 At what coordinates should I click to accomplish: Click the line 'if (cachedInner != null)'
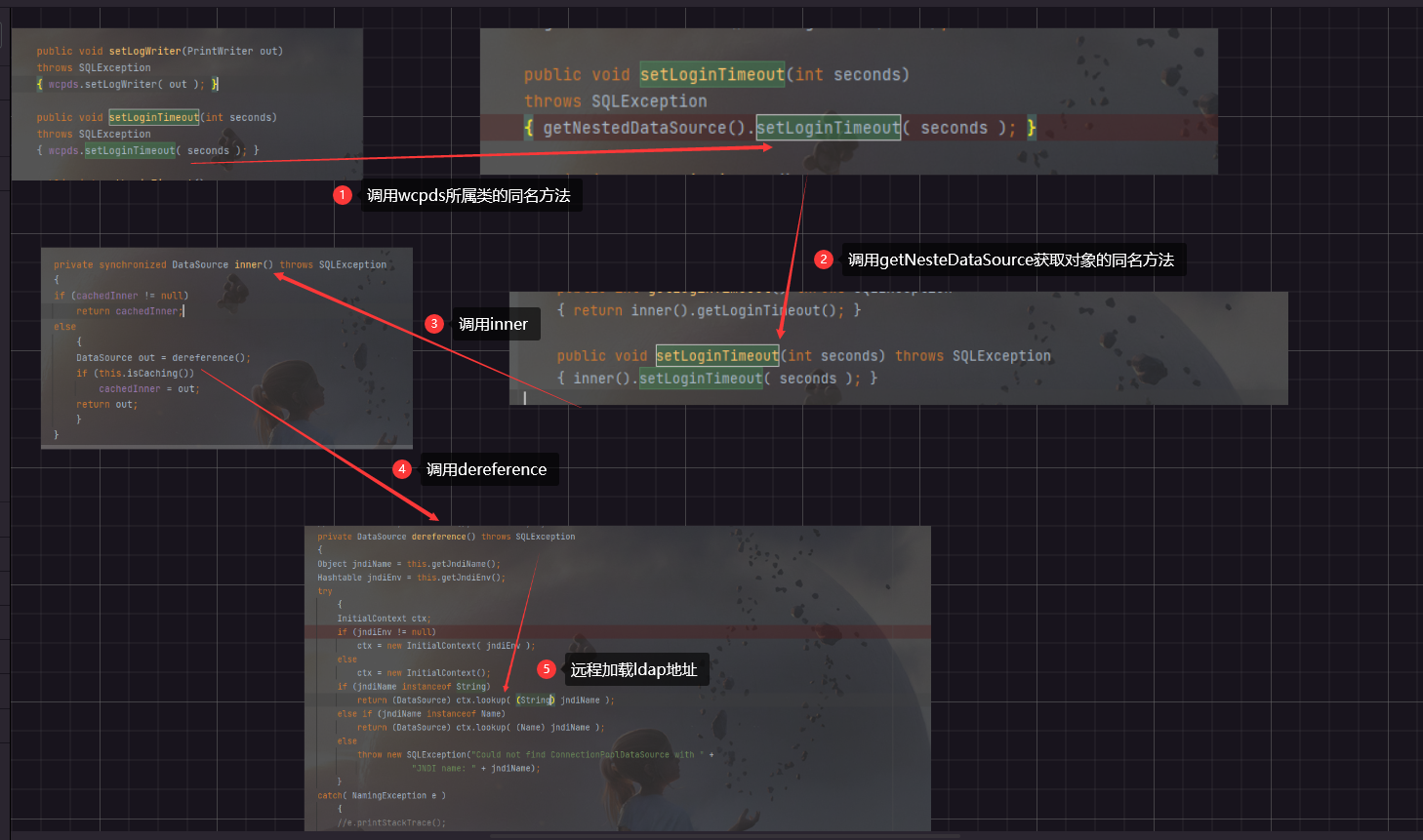tap(121, 296)
